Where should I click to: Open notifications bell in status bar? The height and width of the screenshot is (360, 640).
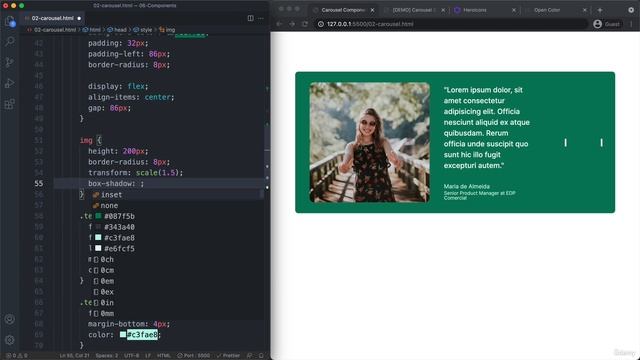[261, 356]
